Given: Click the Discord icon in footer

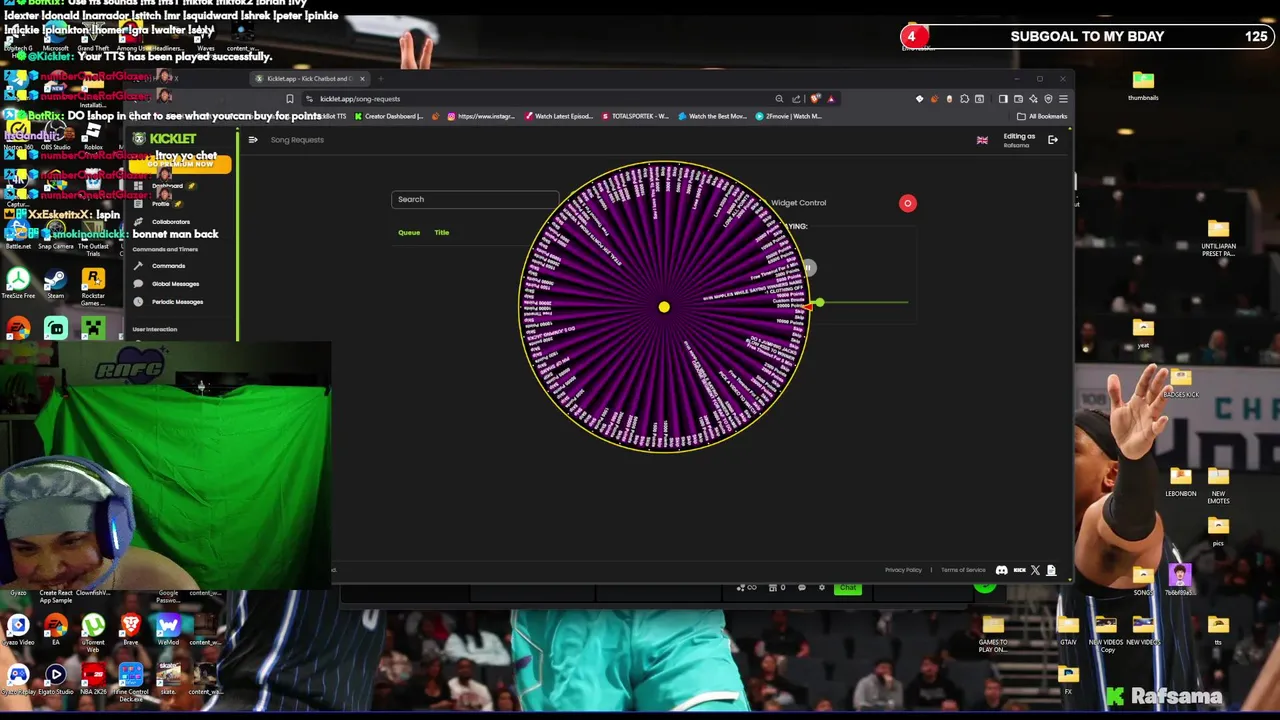Looking at the screenshot, I should (1002, 571).
